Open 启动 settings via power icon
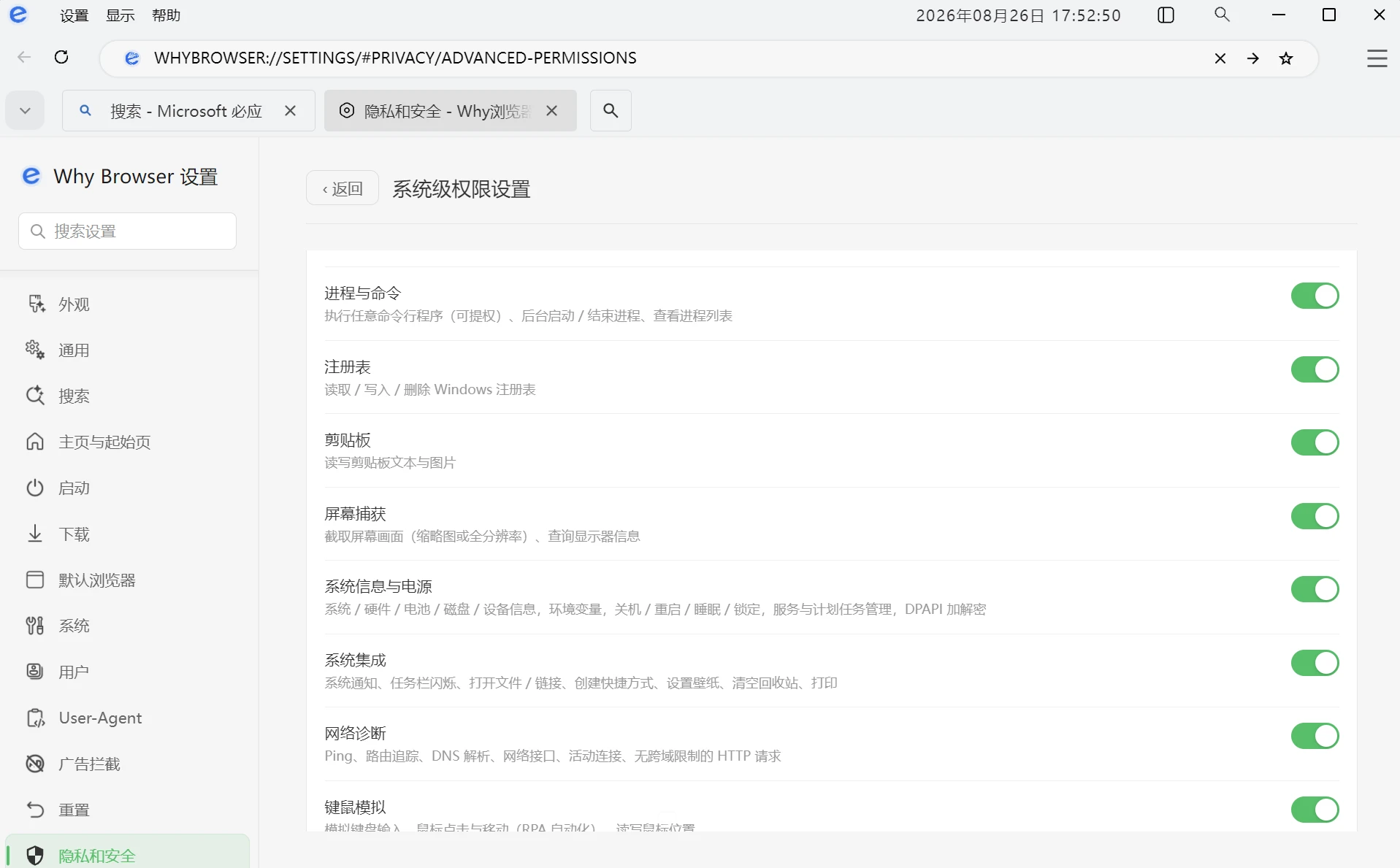Image resolution: width=1400 pixels, height=868 pixels. [x=35, y=488]
